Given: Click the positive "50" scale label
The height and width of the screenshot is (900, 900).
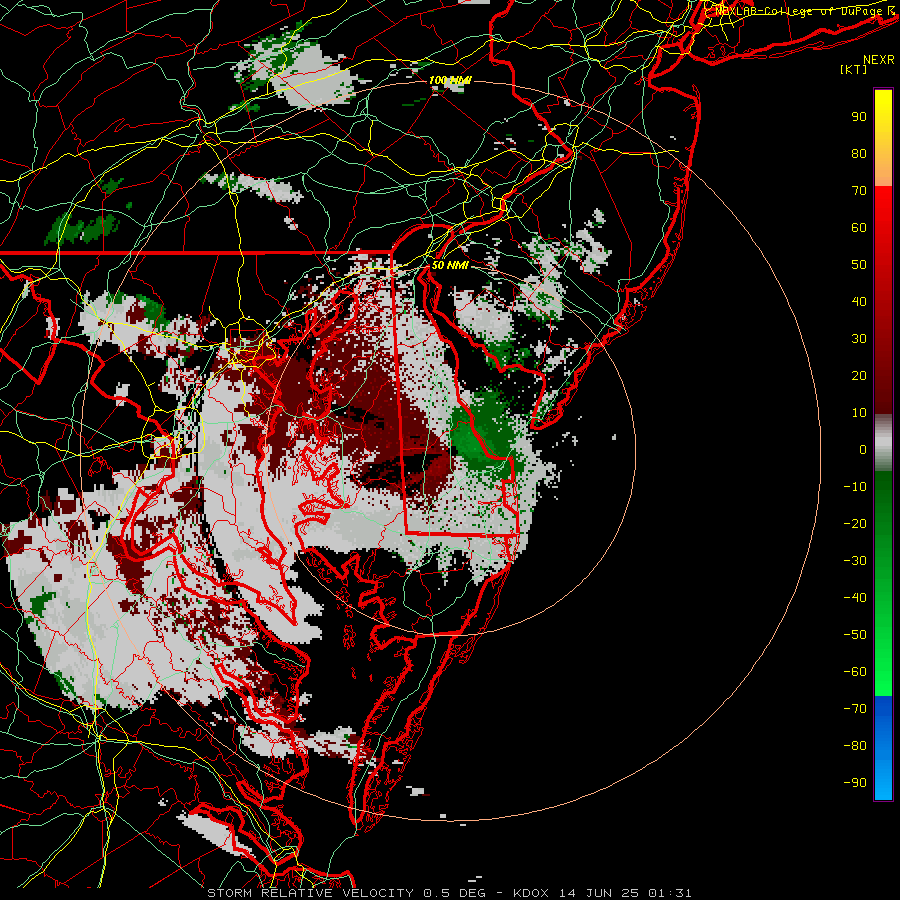Looking at the screenshot, I should point(859,265).
